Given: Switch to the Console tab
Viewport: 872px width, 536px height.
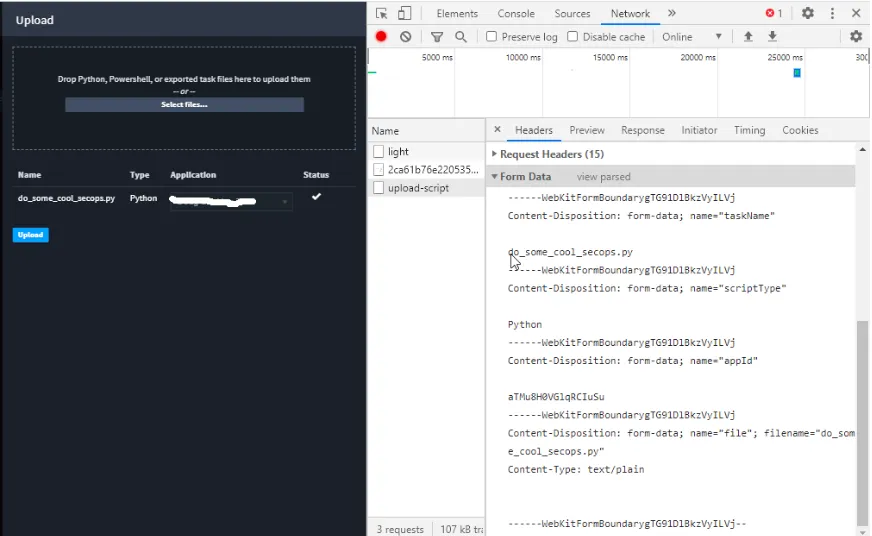Looking at the screenshot, I should pyautogui.click(x=516, y=13).
